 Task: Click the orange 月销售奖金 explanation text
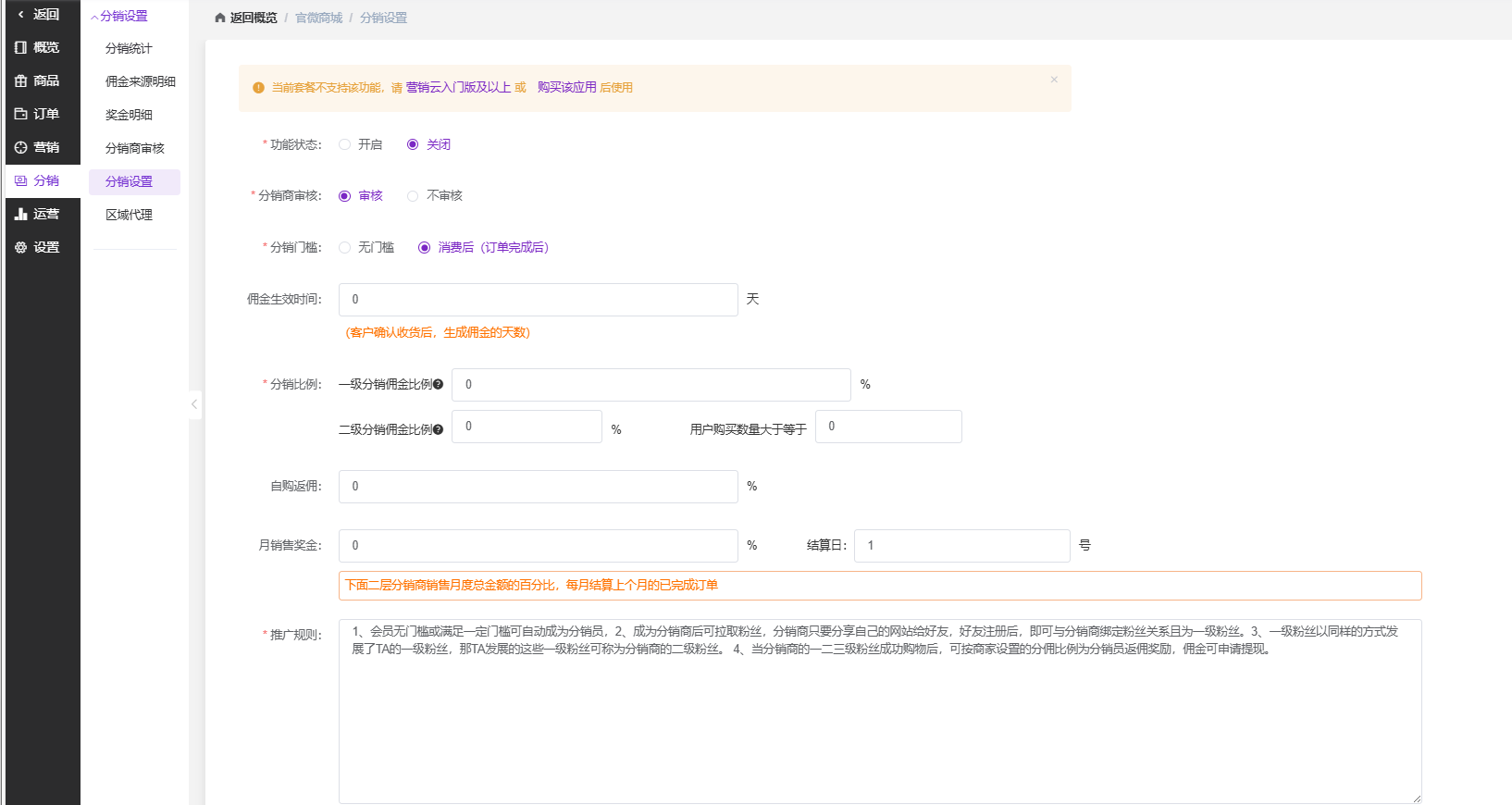pyautogui.click(x=531, y=586)
